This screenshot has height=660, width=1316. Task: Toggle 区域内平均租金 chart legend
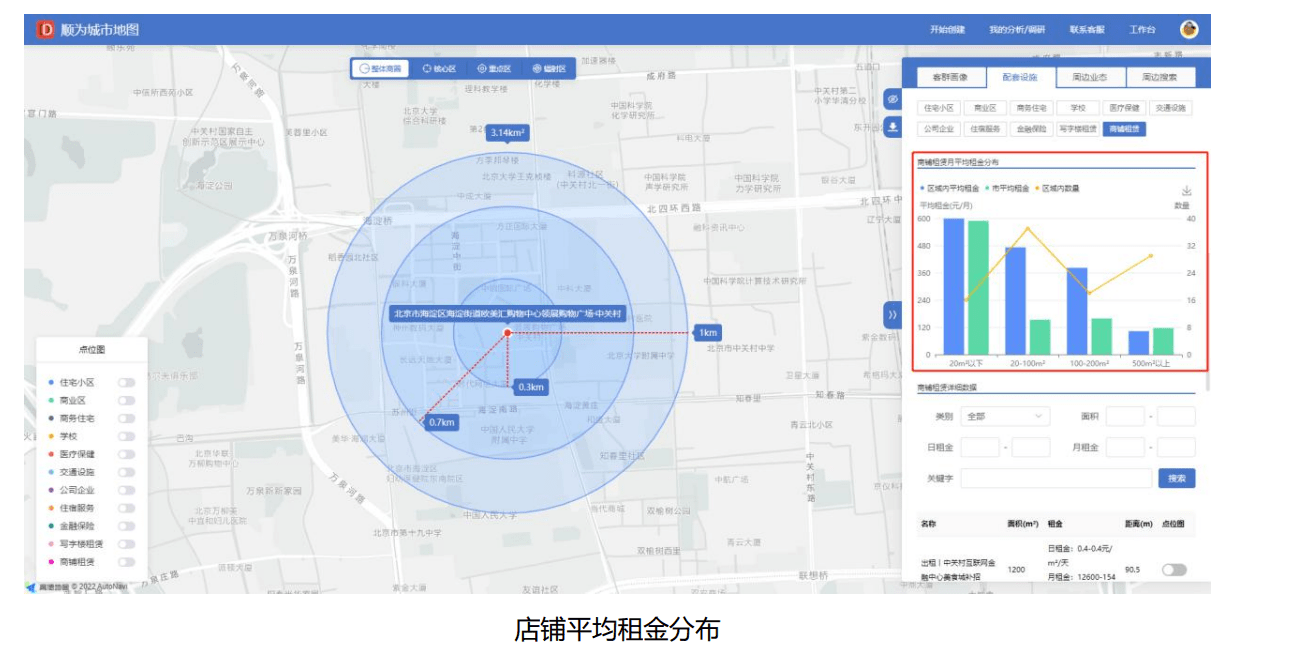pyautogui.click(x=950, y=188)
